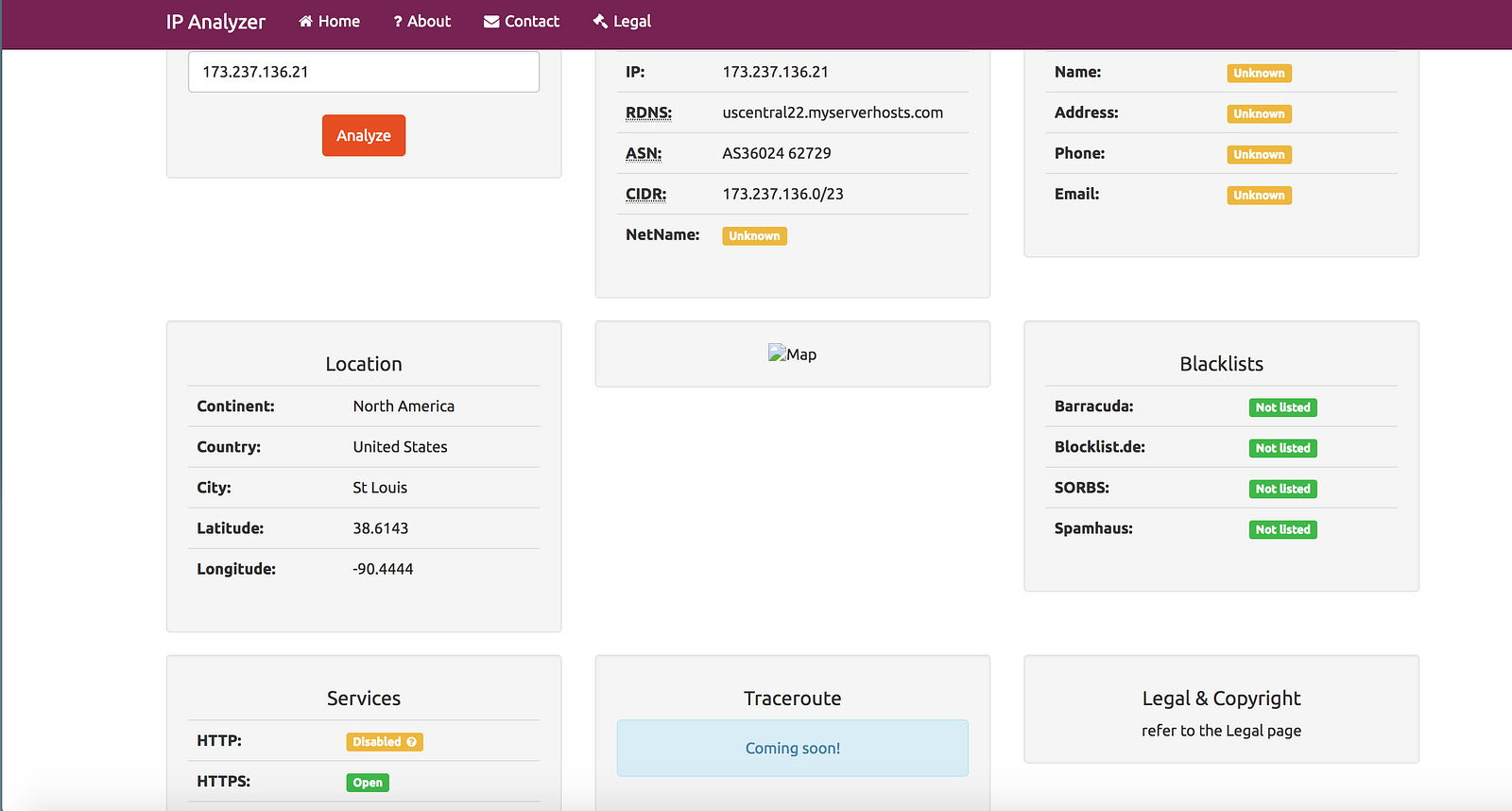Click the Not listed badge for Spamhaus
This screenshot has height=811, width=1512.
tap(1283, 530)
